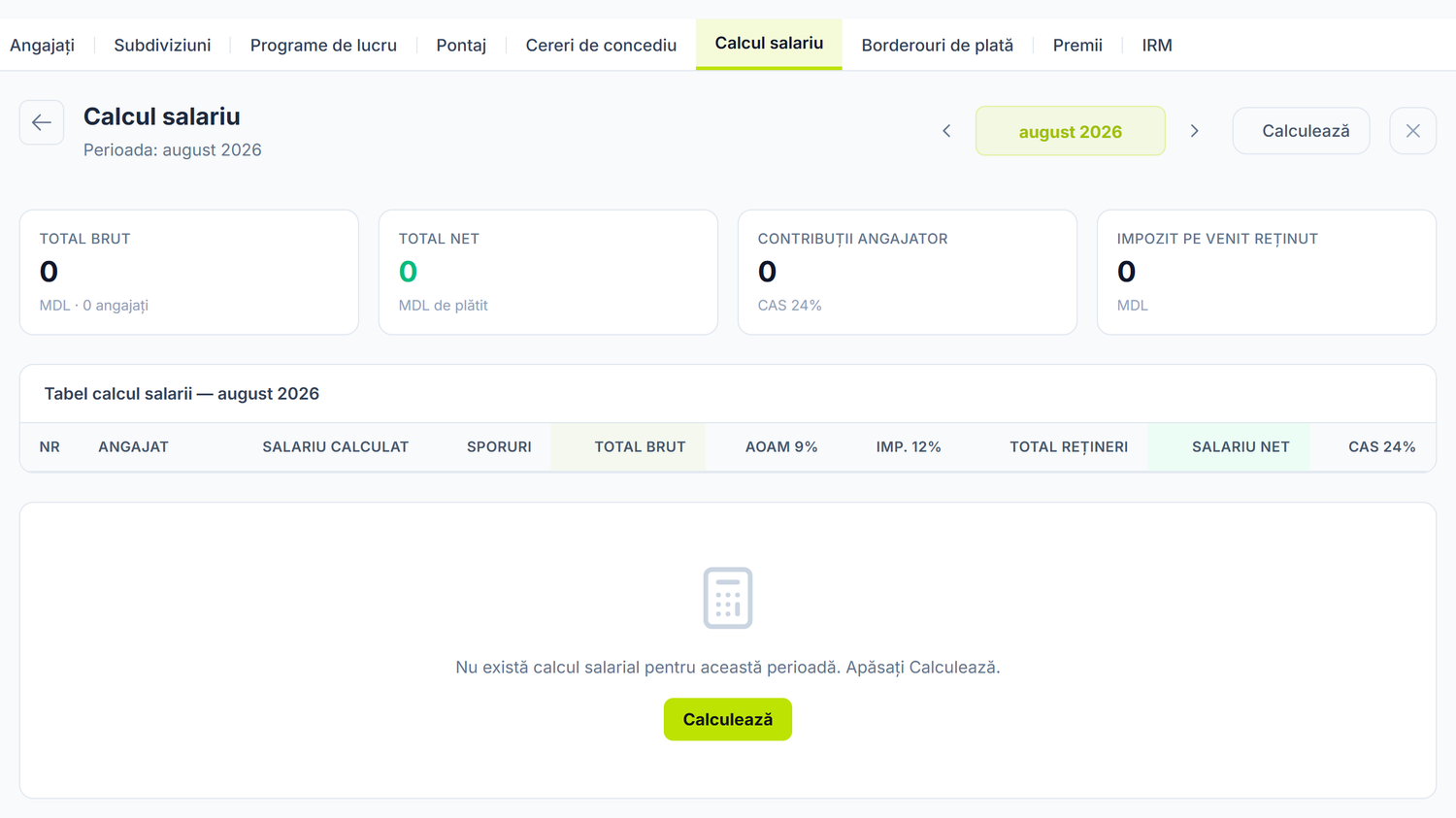Click the ANGAJAT column header
Image resolution: width=1456 pixels, height=818 pixels.
click(x=133, y=447)
